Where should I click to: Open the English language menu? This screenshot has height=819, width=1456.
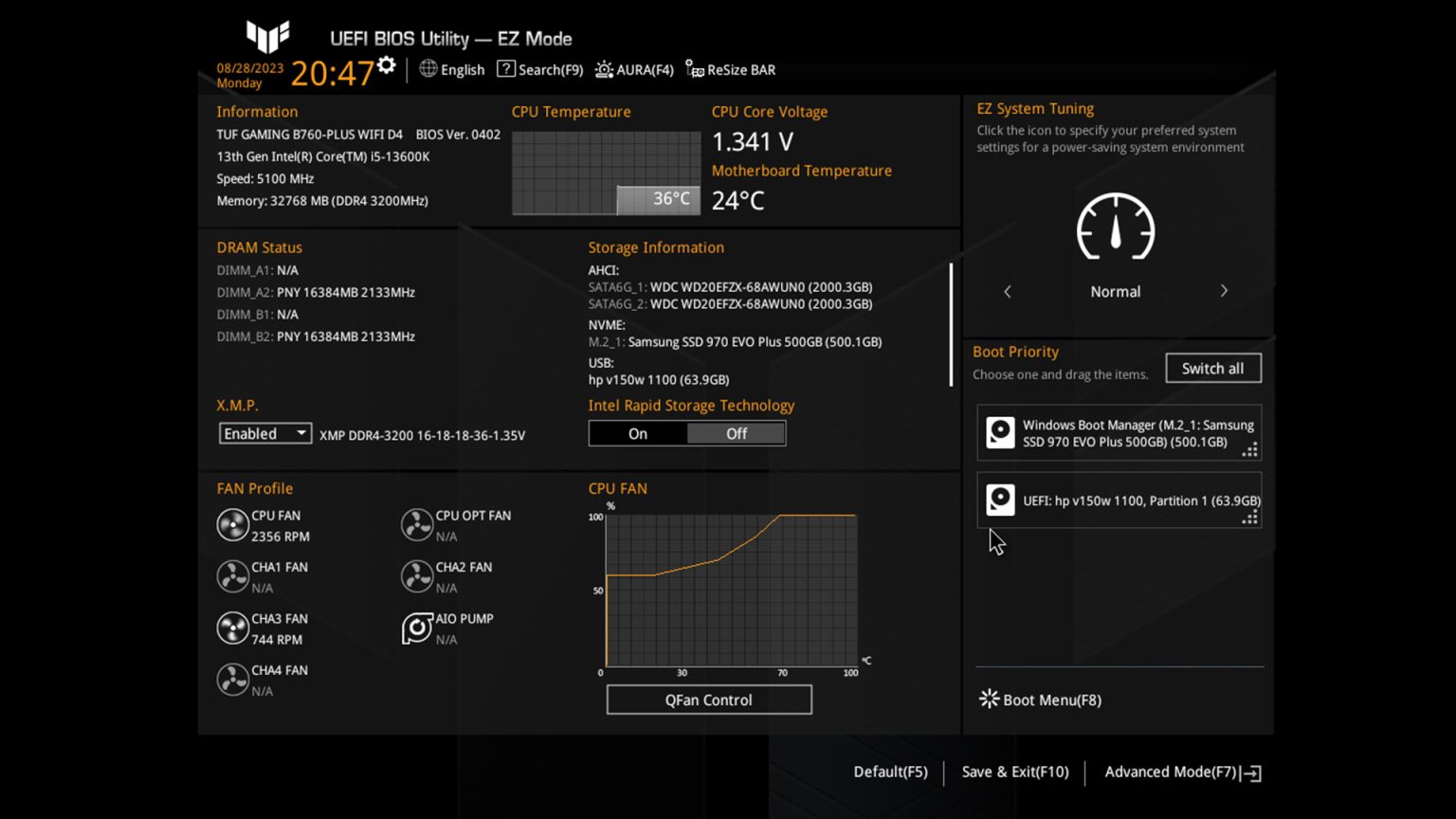[x=451, y=69]
